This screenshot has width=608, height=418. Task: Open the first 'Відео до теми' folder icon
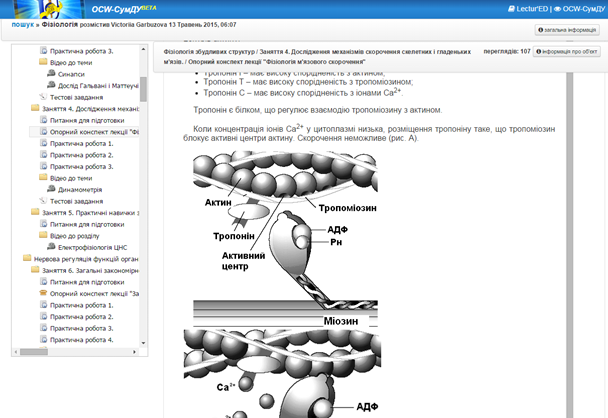point(43,62)
